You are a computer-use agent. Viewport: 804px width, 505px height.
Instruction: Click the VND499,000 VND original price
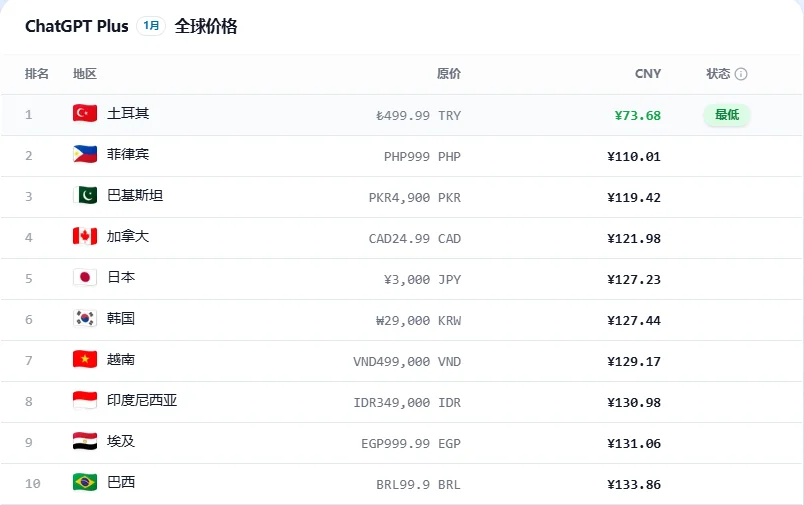pyautogui.click(x=407, y=362)
